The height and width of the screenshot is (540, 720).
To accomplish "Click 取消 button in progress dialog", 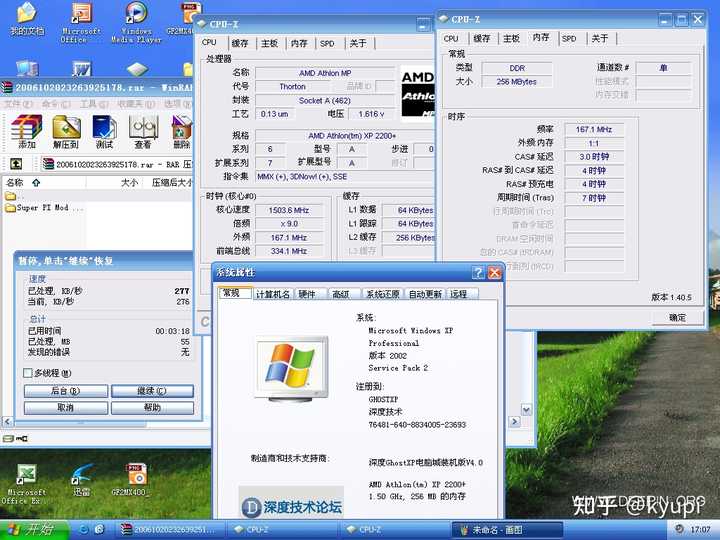I will click(x=66, y=408).
